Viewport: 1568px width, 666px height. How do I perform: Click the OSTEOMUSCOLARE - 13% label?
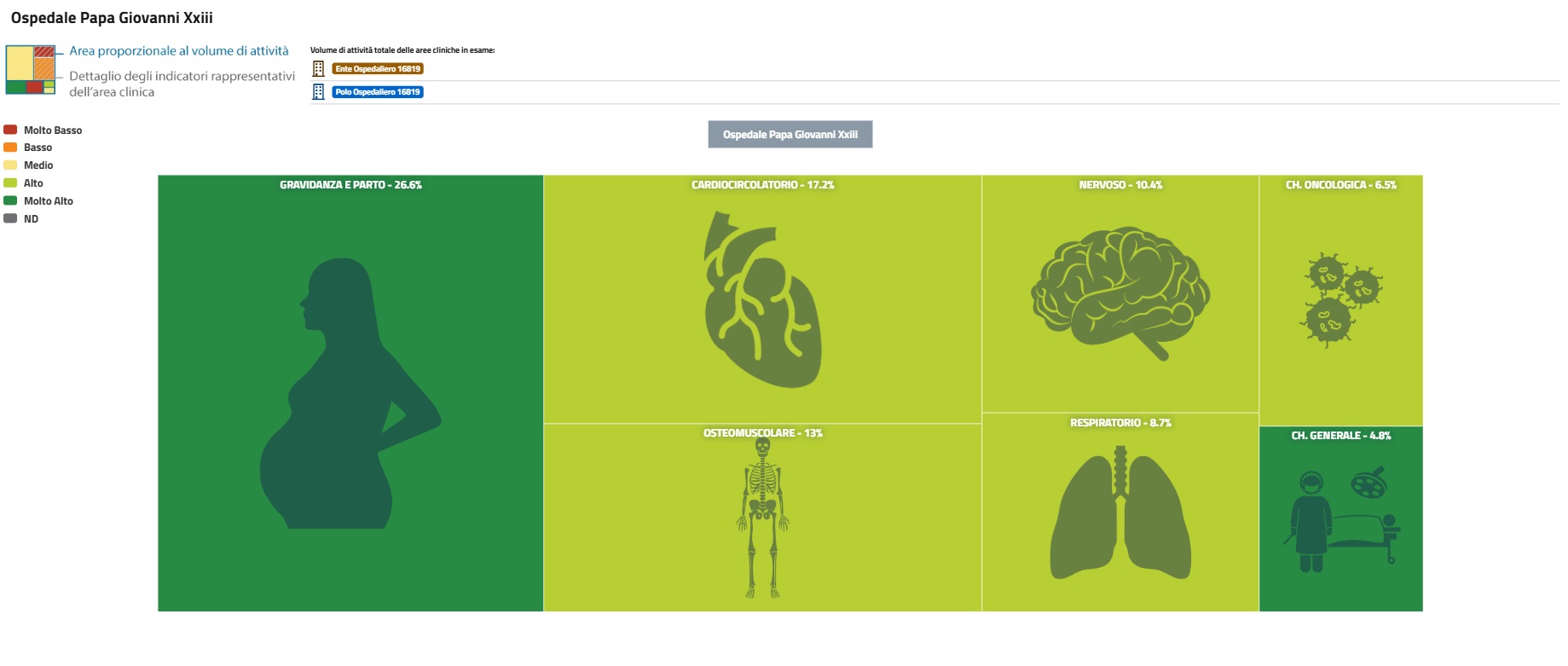762,433
